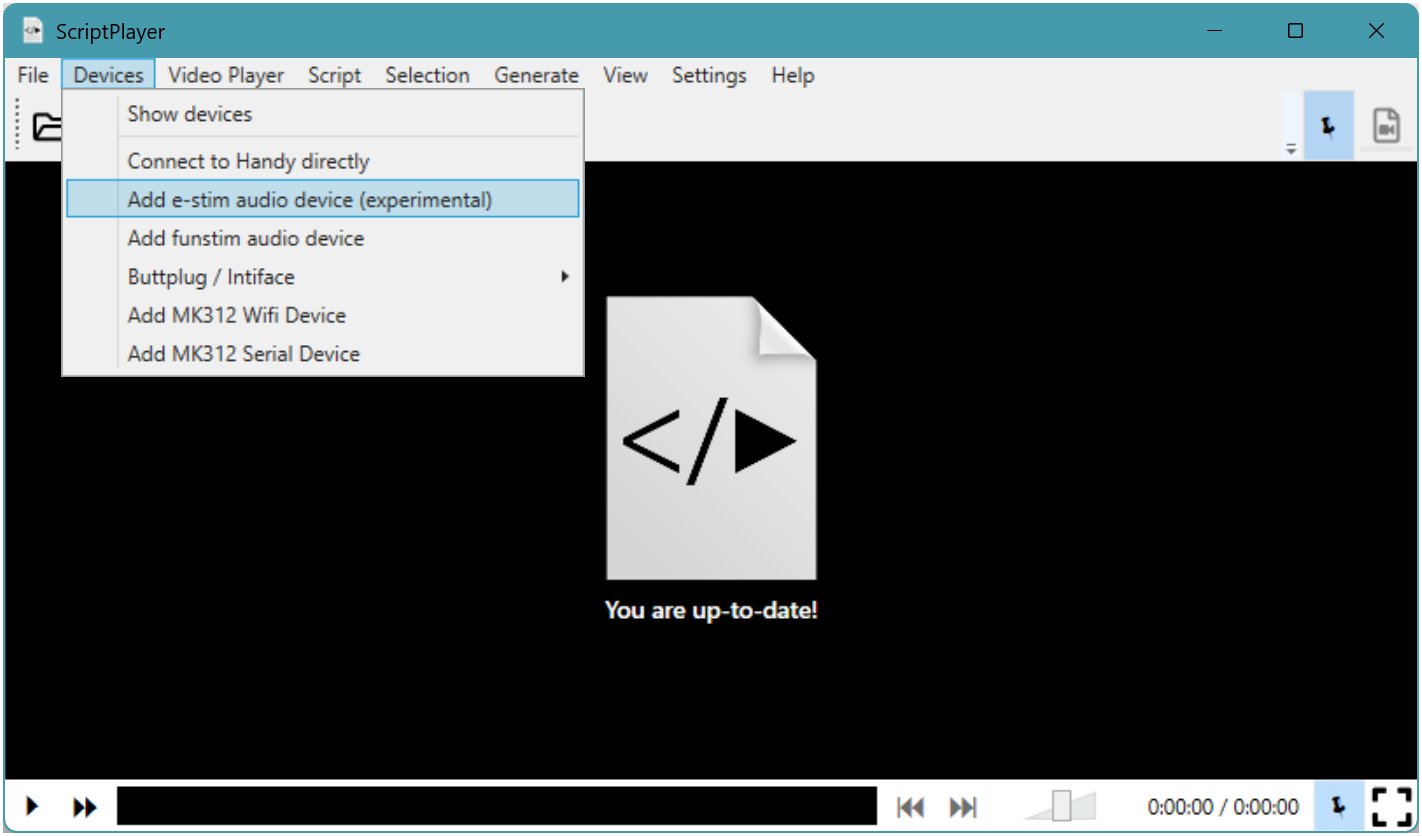Select Show devices

tap(322, 114)
